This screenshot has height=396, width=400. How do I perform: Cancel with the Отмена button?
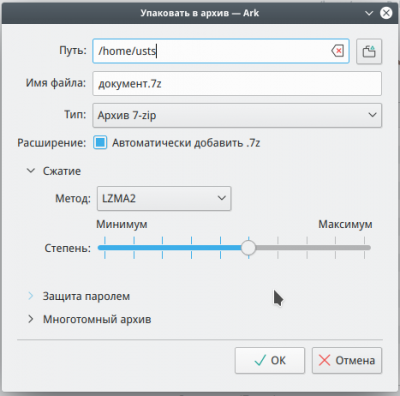(x=347, y=360)
